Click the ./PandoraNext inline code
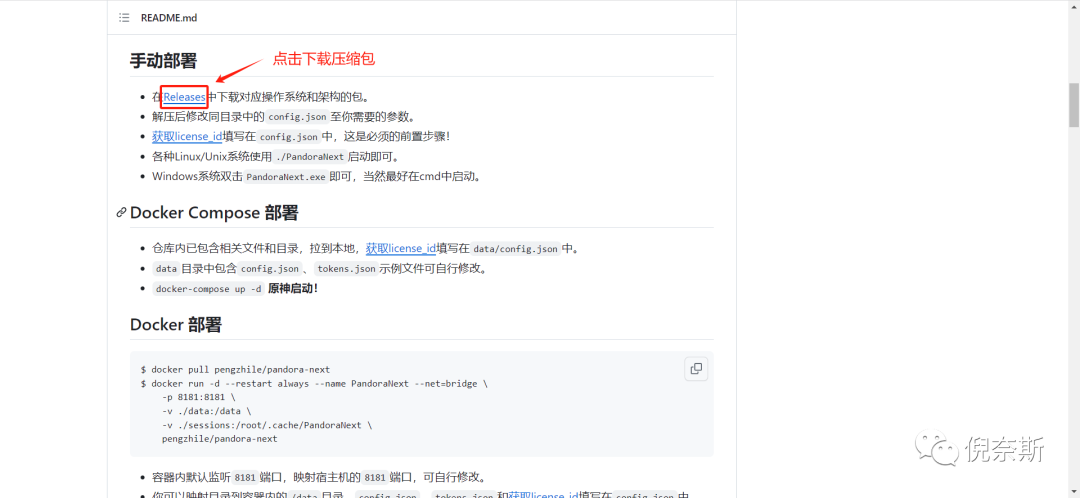 [309, 156]
